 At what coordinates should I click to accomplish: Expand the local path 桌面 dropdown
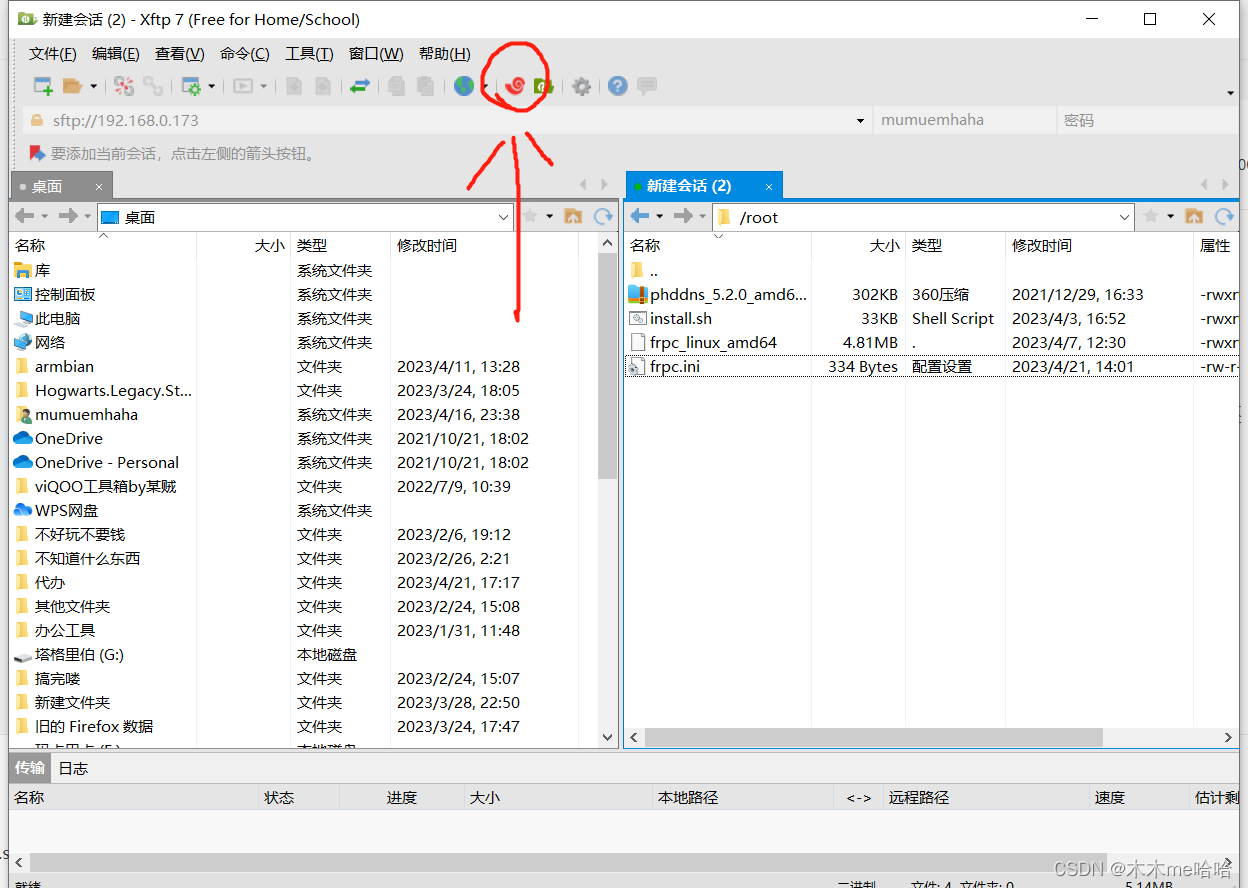(503, 217)
